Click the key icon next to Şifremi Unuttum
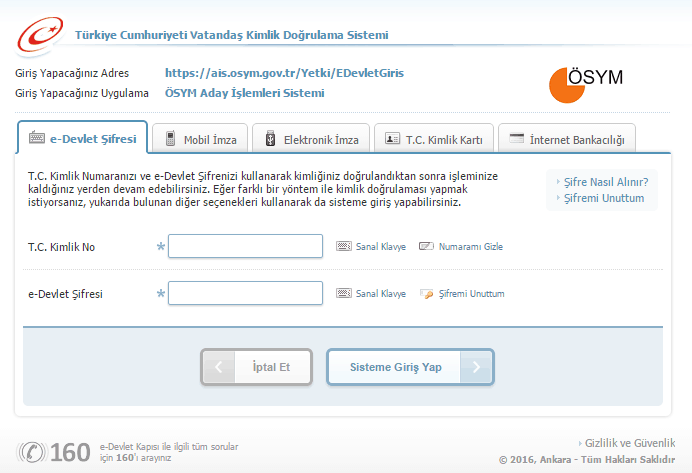 (427, 294)
